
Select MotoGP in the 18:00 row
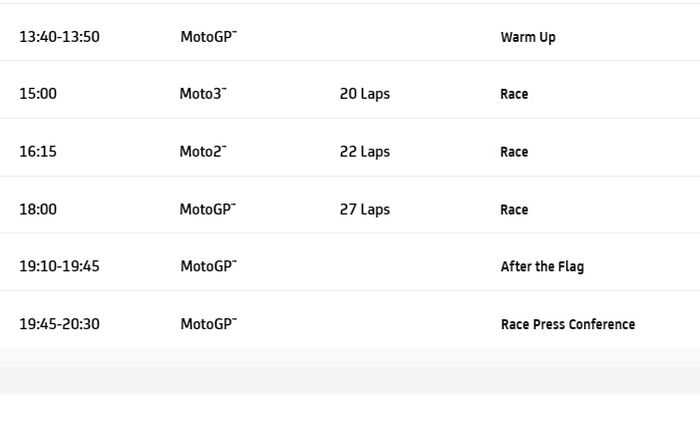point(208,210)
